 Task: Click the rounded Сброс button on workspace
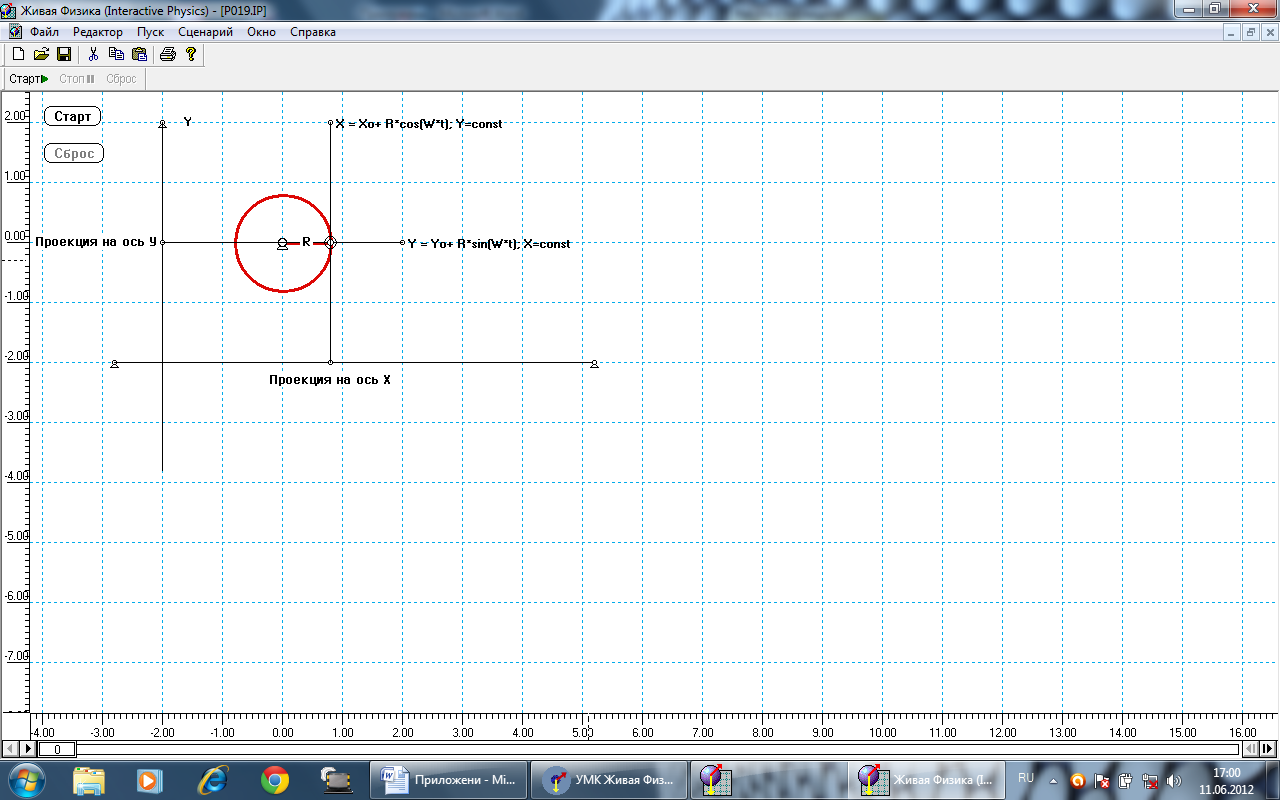pyautogui.click(x=74, y=154)
